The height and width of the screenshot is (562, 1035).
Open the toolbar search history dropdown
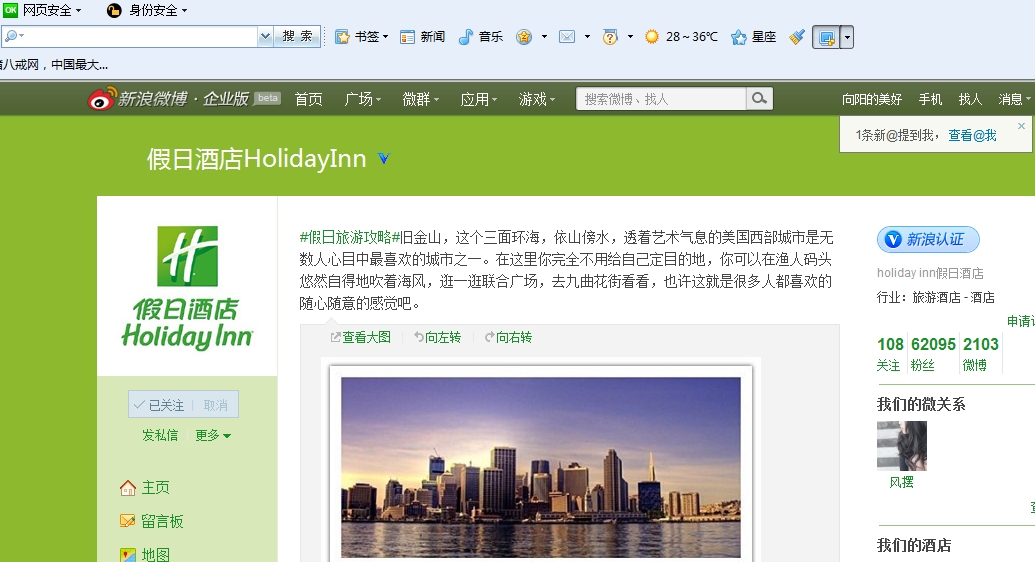(265, 36)
